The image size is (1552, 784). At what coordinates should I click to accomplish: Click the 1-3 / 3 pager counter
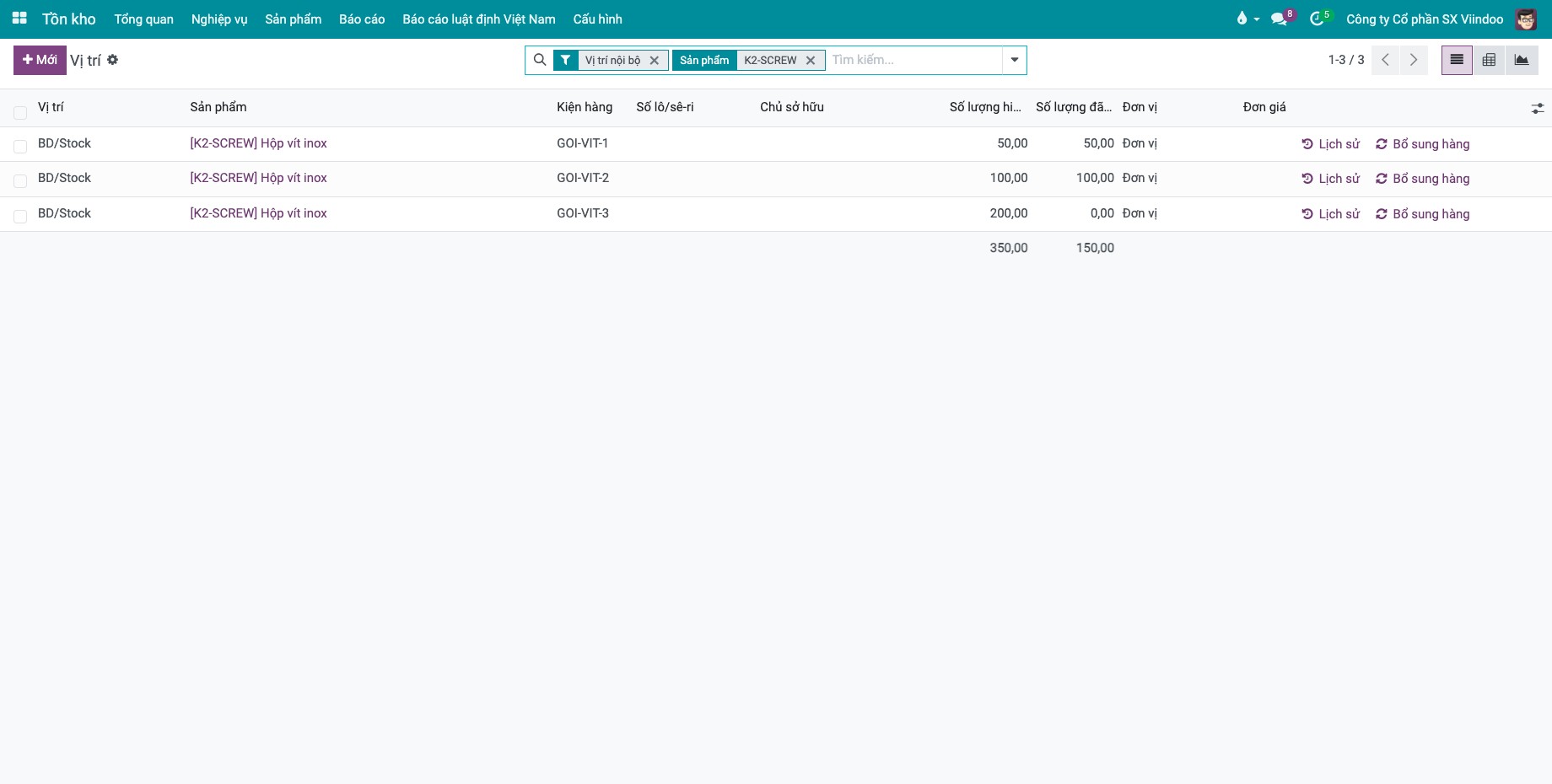click(x=1346, y=60)
